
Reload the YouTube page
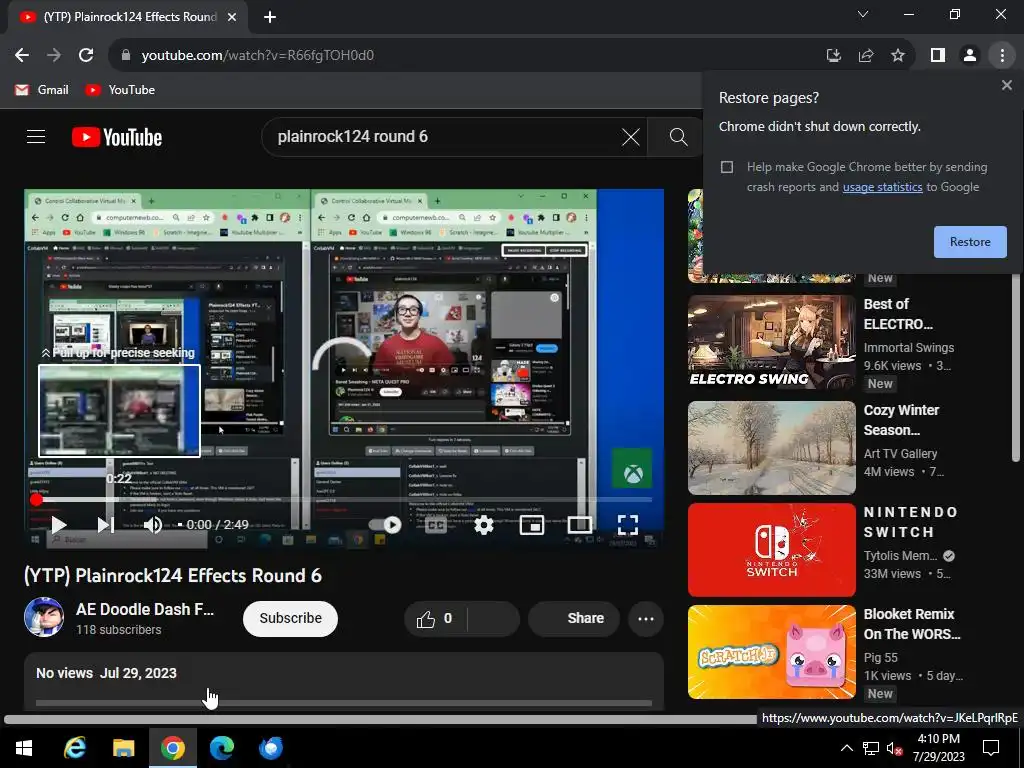[x=86, y=56]
